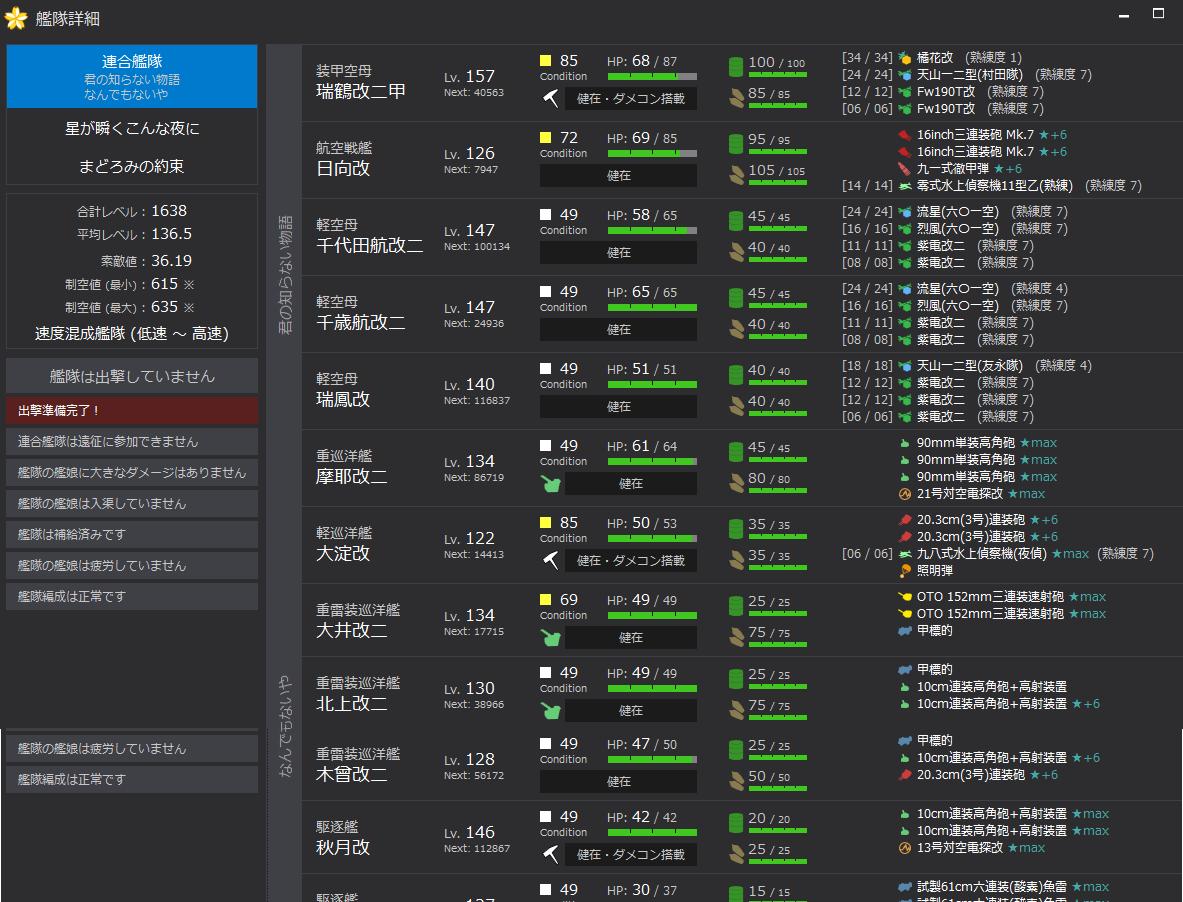Switch to the まどろみの約束 fleet tab

pyautogui.click(x=131, y=166)
